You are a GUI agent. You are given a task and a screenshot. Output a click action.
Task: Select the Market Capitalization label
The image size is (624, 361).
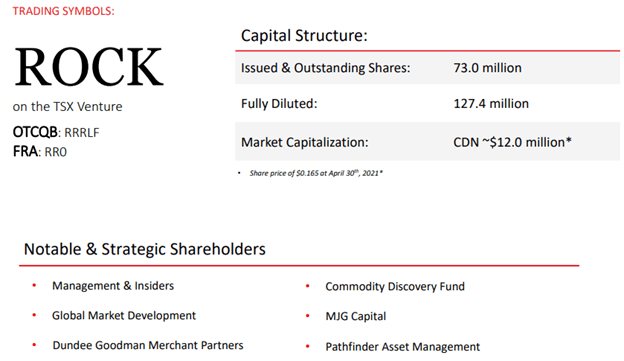click(x=304, y=142)
